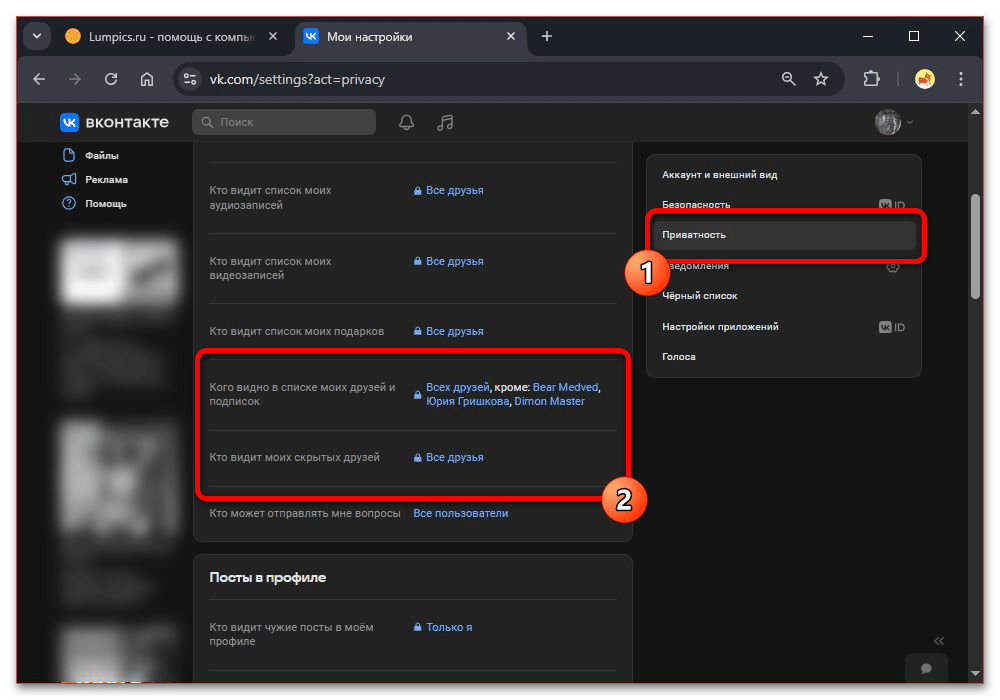Open the Chrome profile avatar

(925, 79)
